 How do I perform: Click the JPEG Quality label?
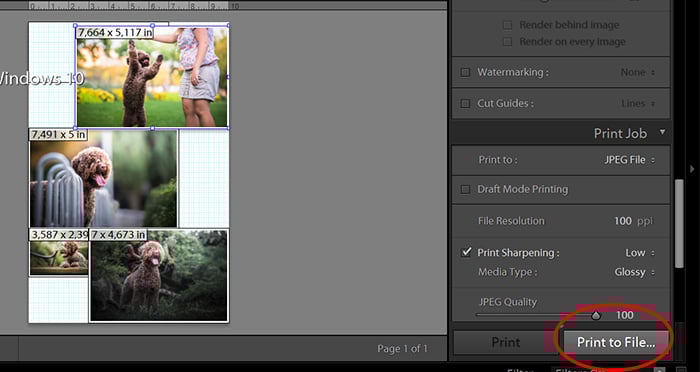point(508,302)
